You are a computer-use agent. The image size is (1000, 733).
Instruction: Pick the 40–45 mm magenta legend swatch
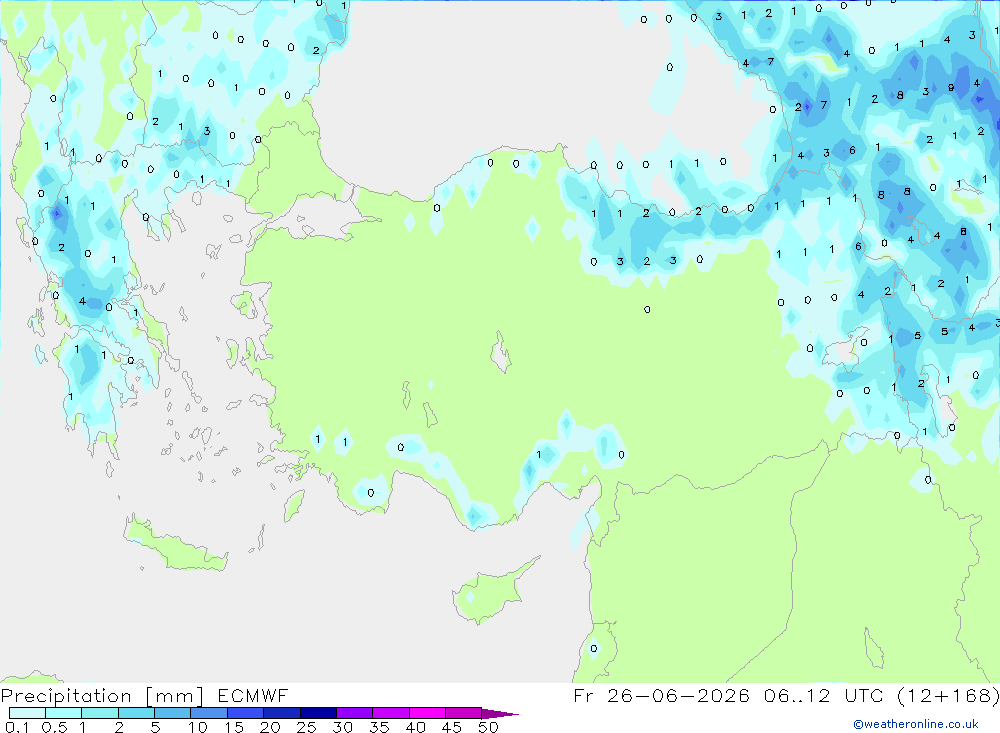click(427, 713)
